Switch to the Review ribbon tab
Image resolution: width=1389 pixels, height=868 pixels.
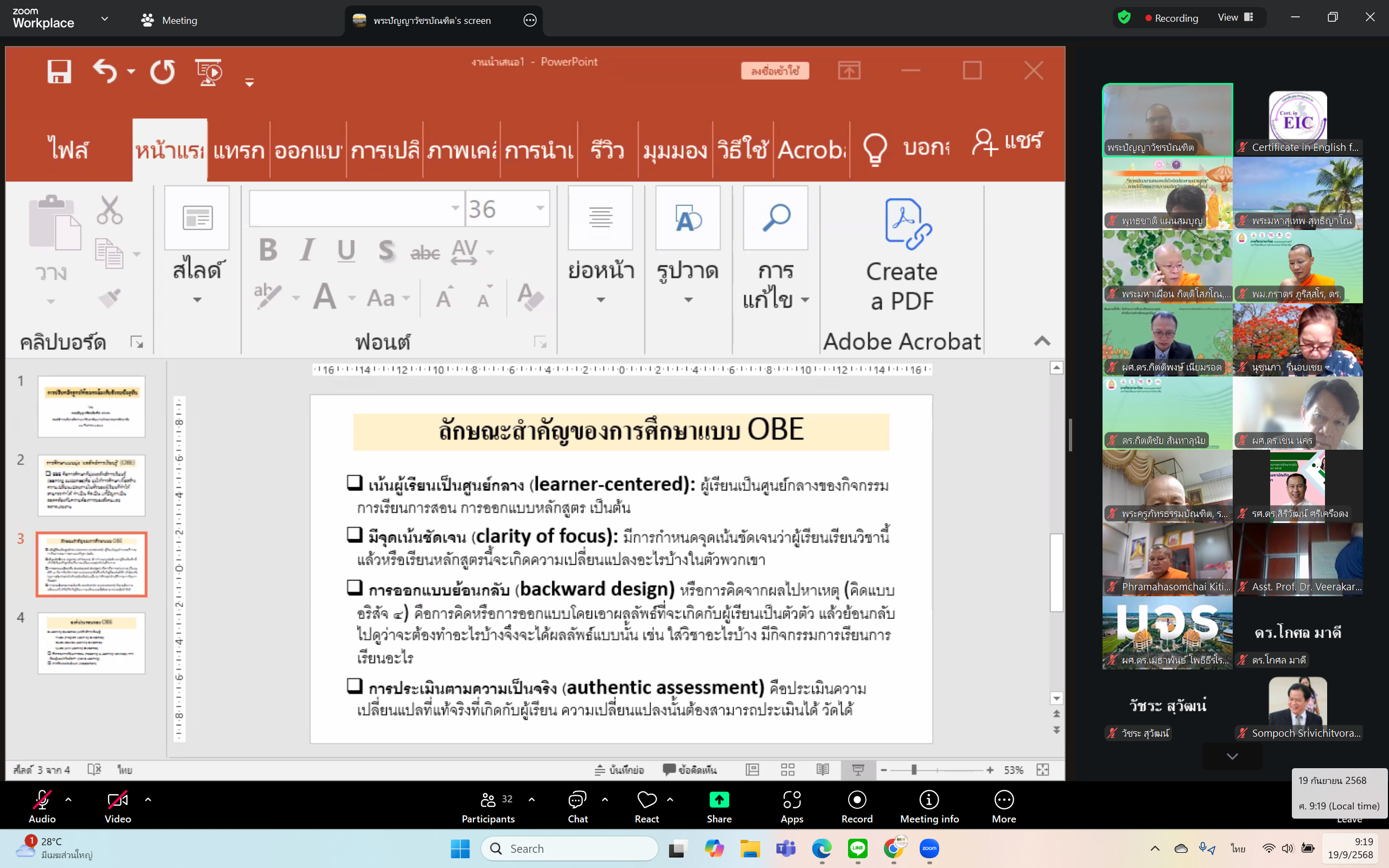(607, 151)
